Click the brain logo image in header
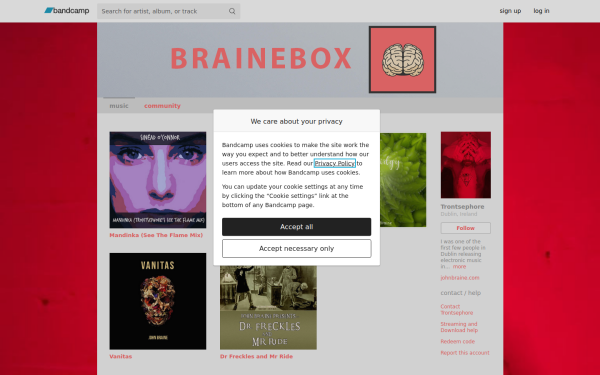Viewport: 600px width, 375px height. coord(402,59)
